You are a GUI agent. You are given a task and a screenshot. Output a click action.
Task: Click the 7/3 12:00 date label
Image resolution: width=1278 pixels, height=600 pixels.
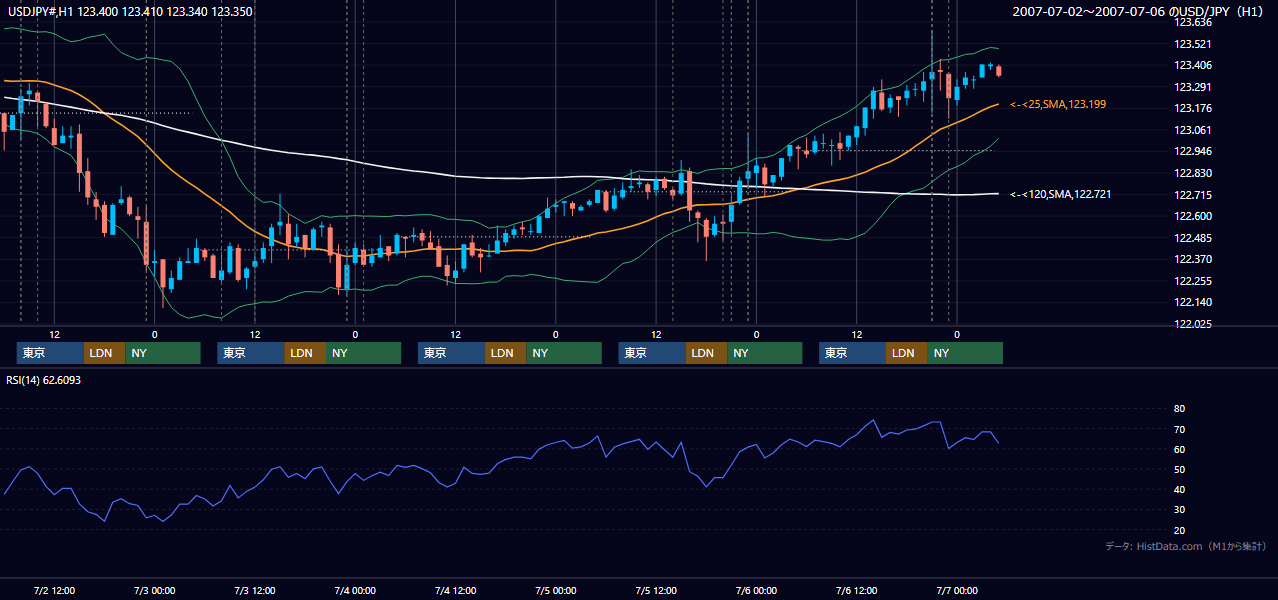[x=254, y=590]
